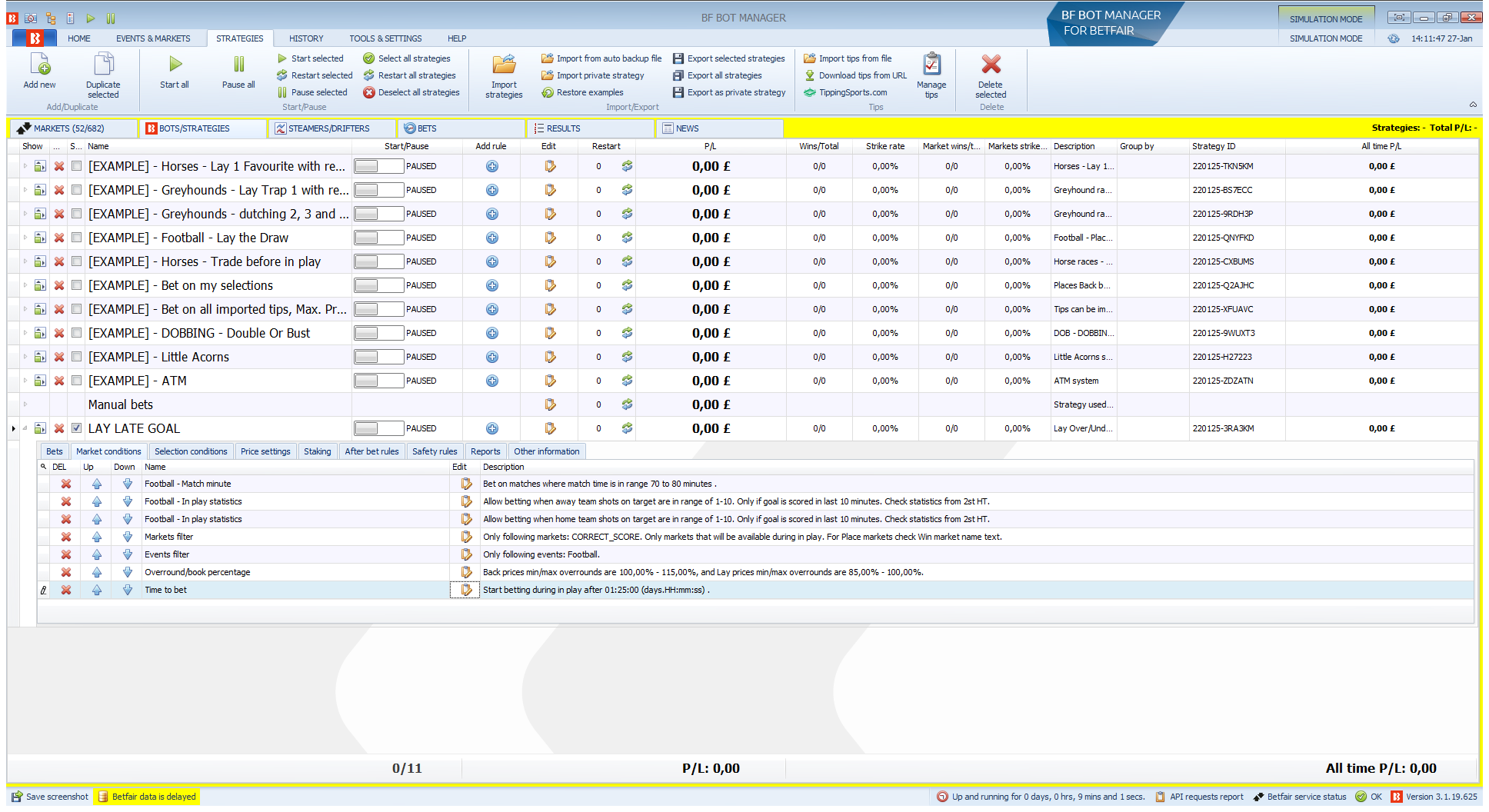Expand the Greyhounds - Lay Trap 1 row

tap(25, 190)
